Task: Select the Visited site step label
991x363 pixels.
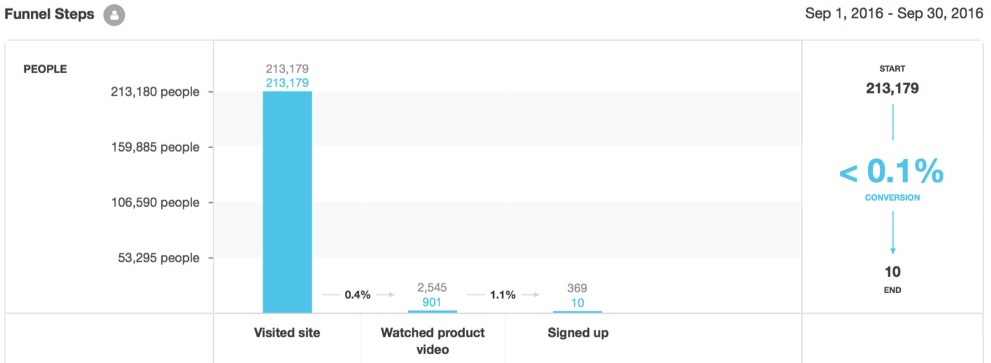Action: 287,333
